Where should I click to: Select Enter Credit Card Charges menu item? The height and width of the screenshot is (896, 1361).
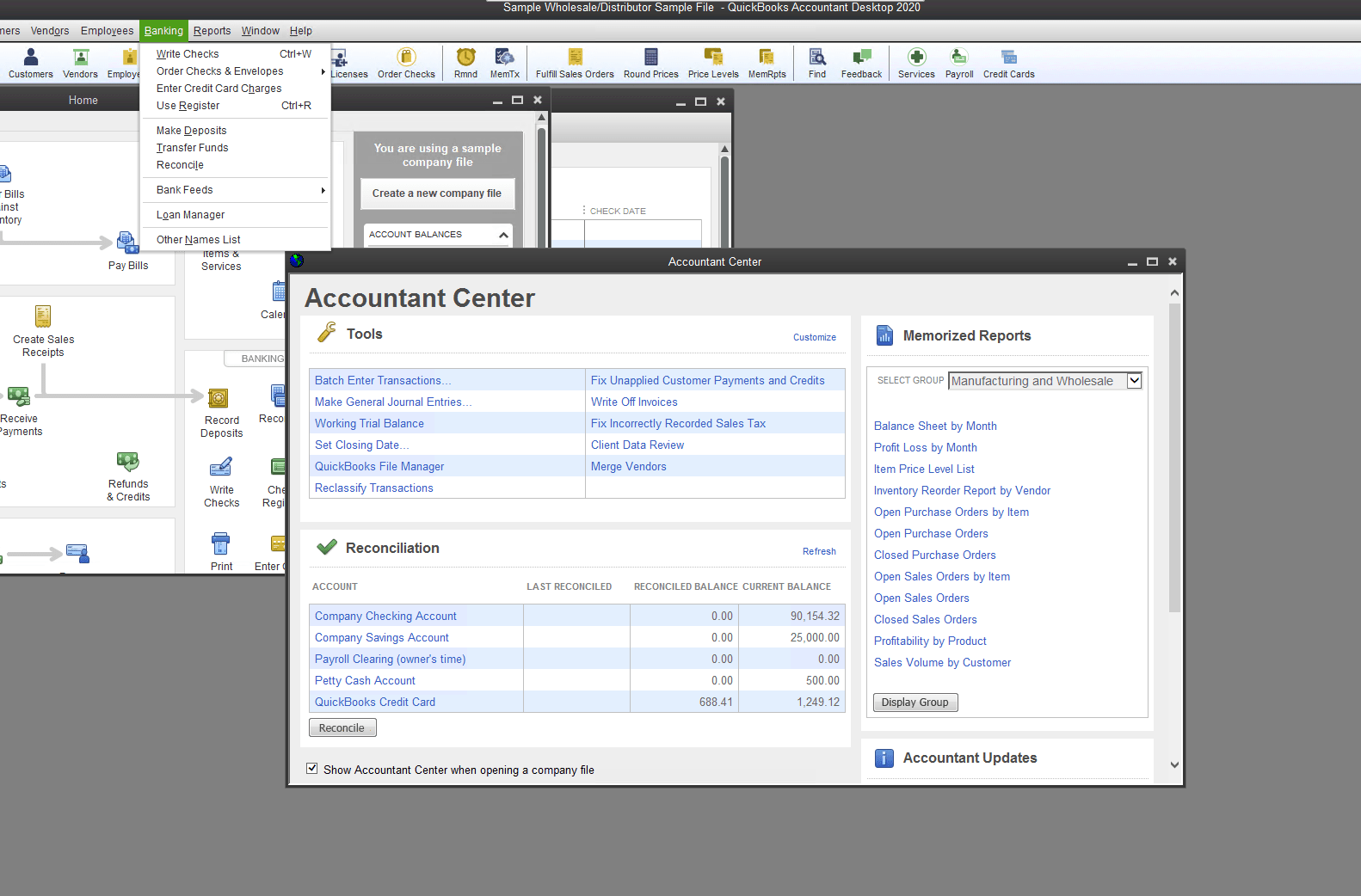pyautogui.click(x=235, y=89)
